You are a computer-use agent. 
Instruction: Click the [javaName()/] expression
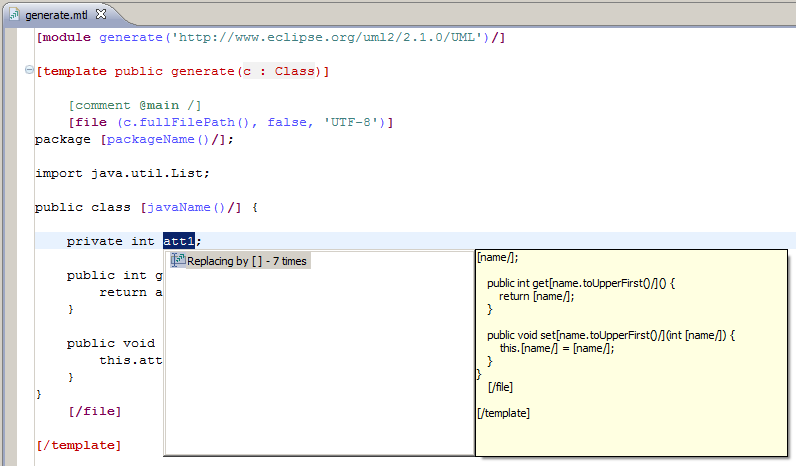(x=191, y=208)
